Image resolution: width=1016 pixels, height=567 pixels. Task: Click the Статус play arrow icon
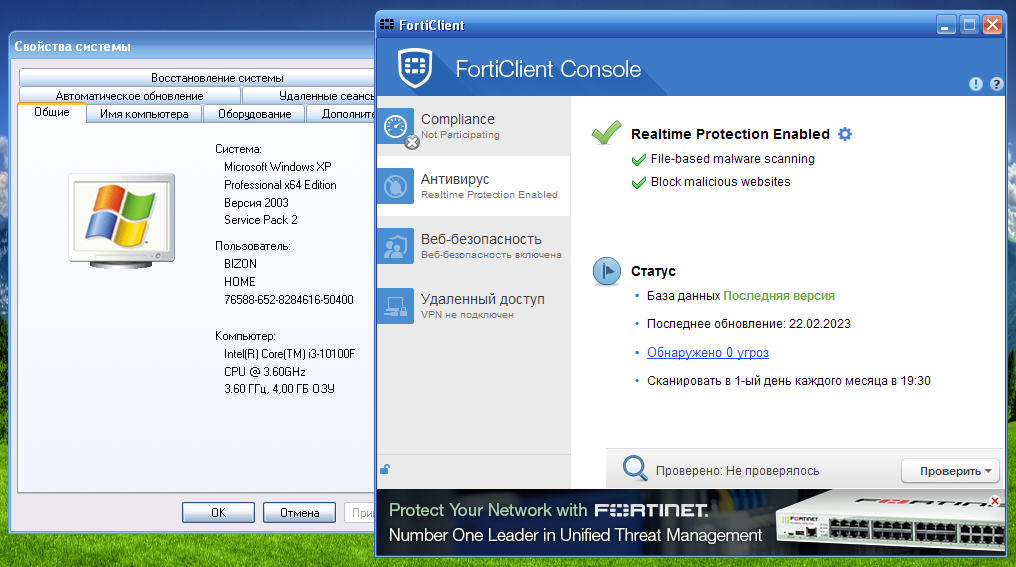[606, 271]
